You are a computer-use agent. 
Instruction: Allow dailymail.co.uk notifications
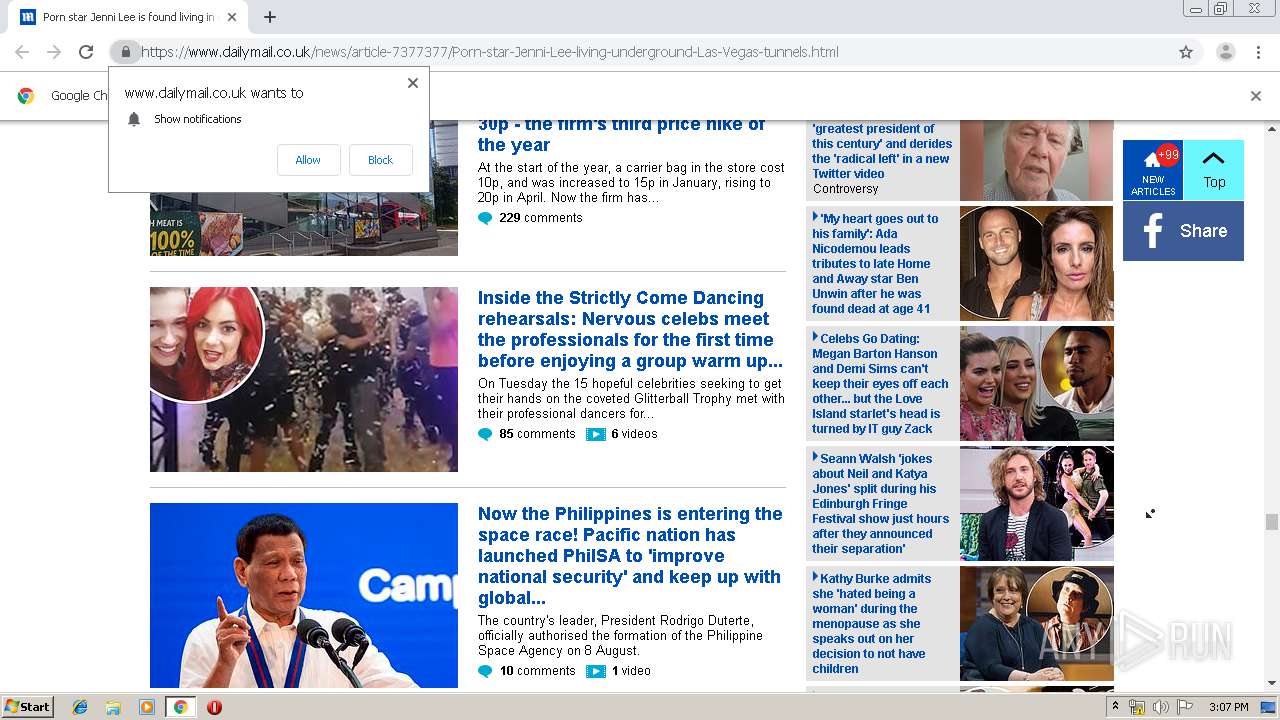pos(308,160)
